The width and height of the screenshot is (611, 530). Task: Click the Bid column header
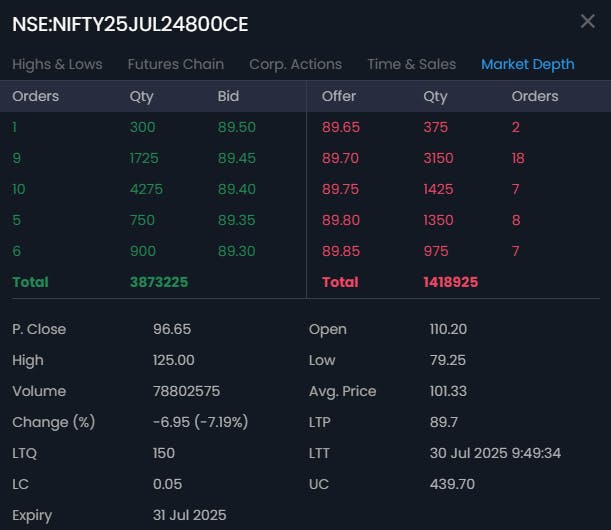[x=228, y=96]
